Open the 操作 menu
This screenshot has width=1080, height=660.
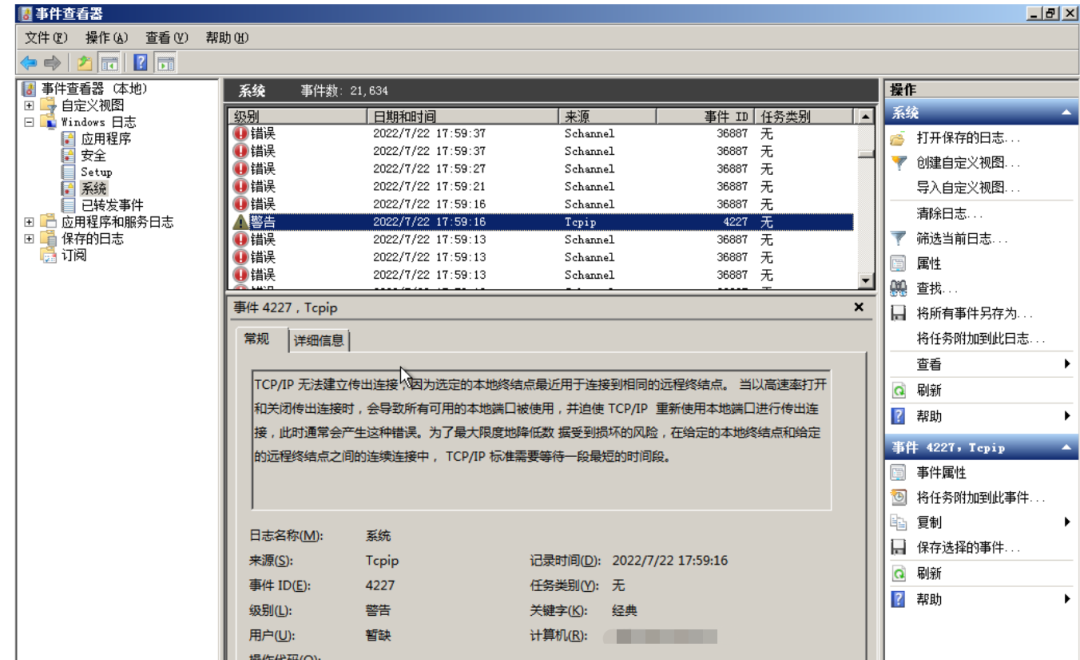coord(106,38)
